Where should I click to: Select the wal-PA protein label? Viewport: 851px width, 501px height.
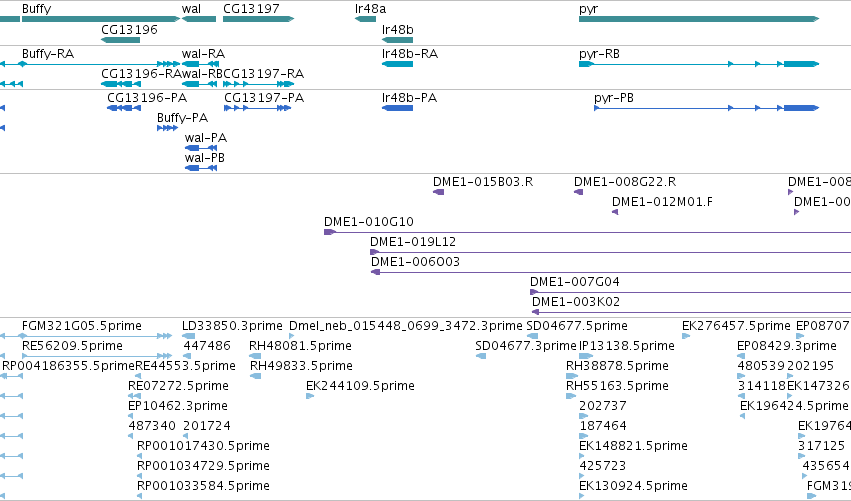206,138
